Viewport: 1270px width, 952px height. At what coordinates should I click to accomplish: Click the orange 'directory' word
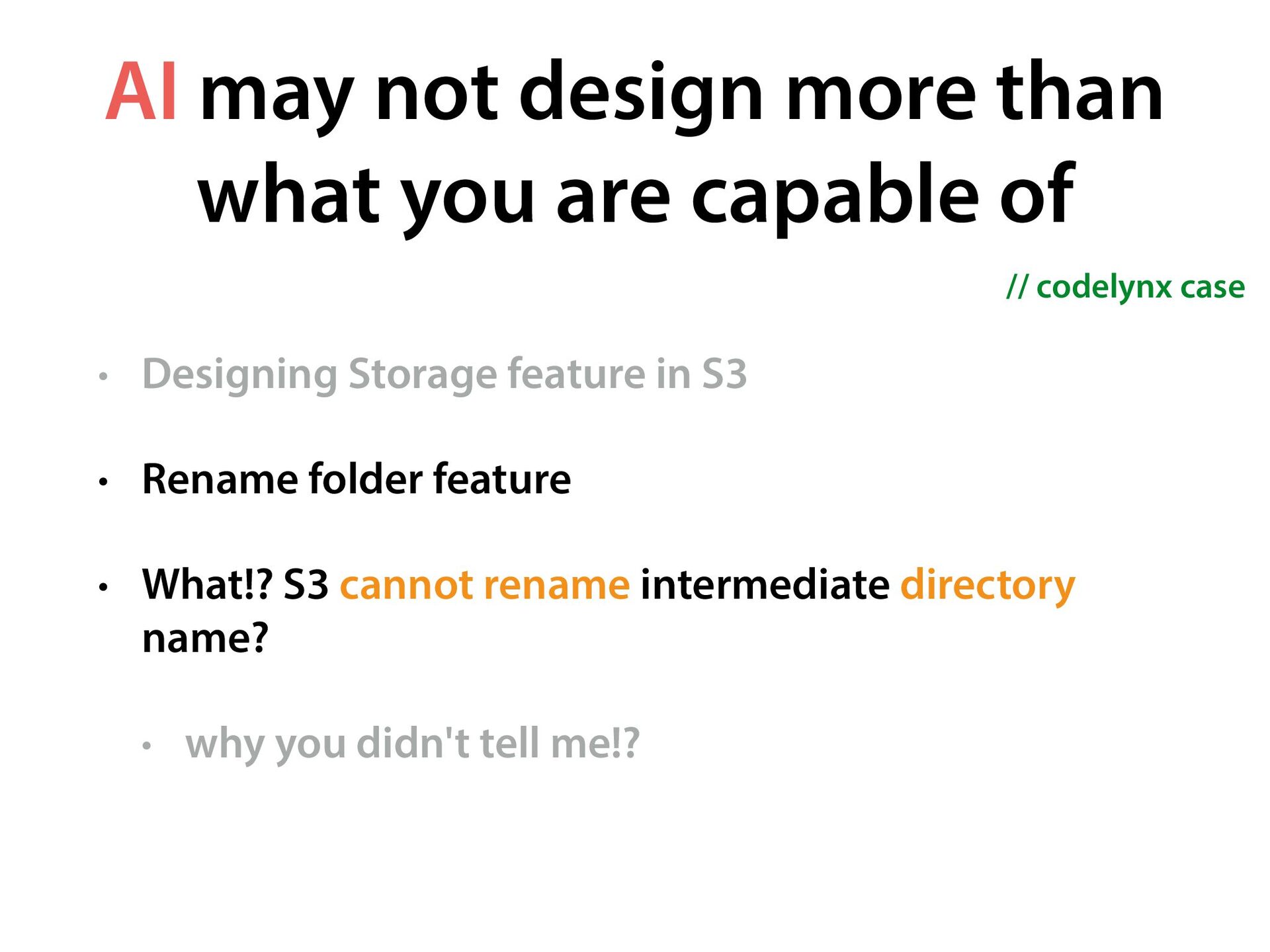(988, 586)
